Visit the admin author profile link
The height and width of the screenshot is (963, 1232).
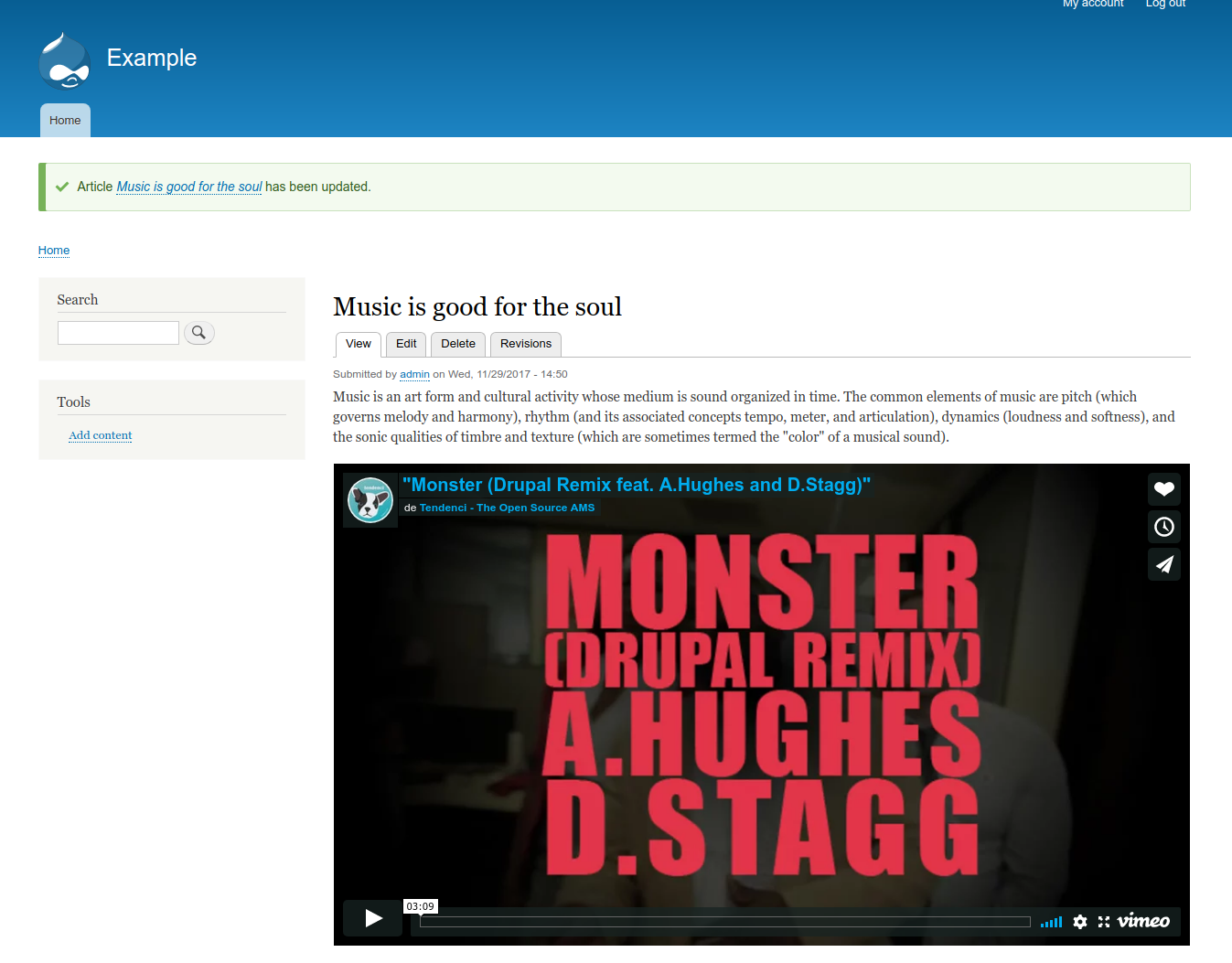click(414, 374)
